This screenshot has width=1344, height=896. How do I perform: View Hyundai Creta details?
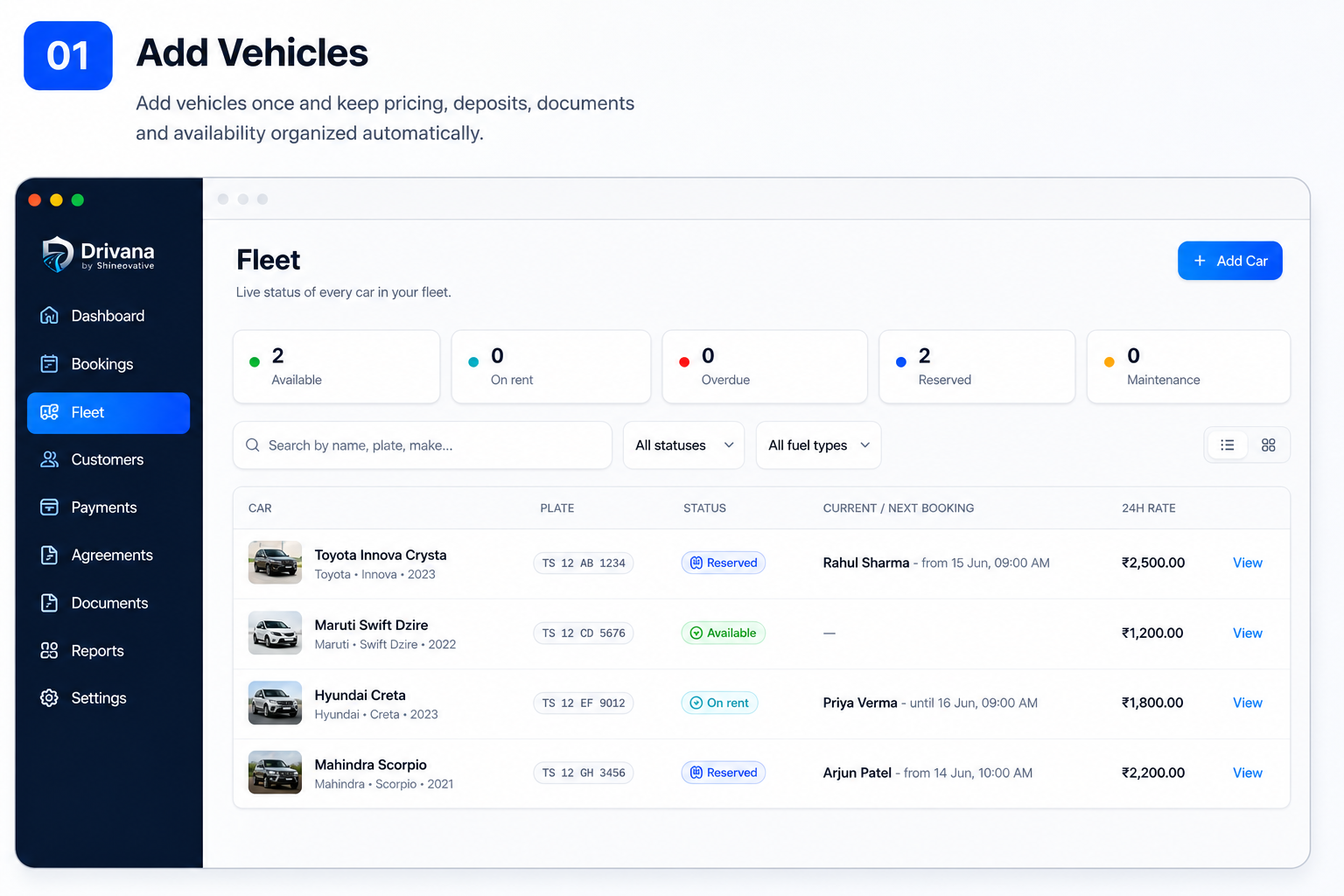click(x=1247, y=703)
